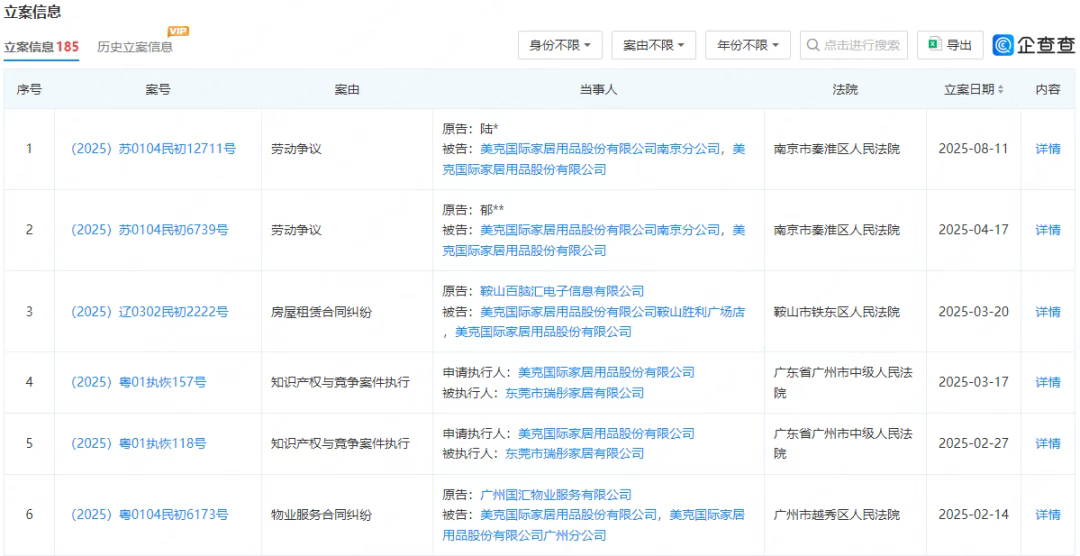Open 美克国际家居用品股份有限公司鞍山胜利广场店 link

(612, 311)
